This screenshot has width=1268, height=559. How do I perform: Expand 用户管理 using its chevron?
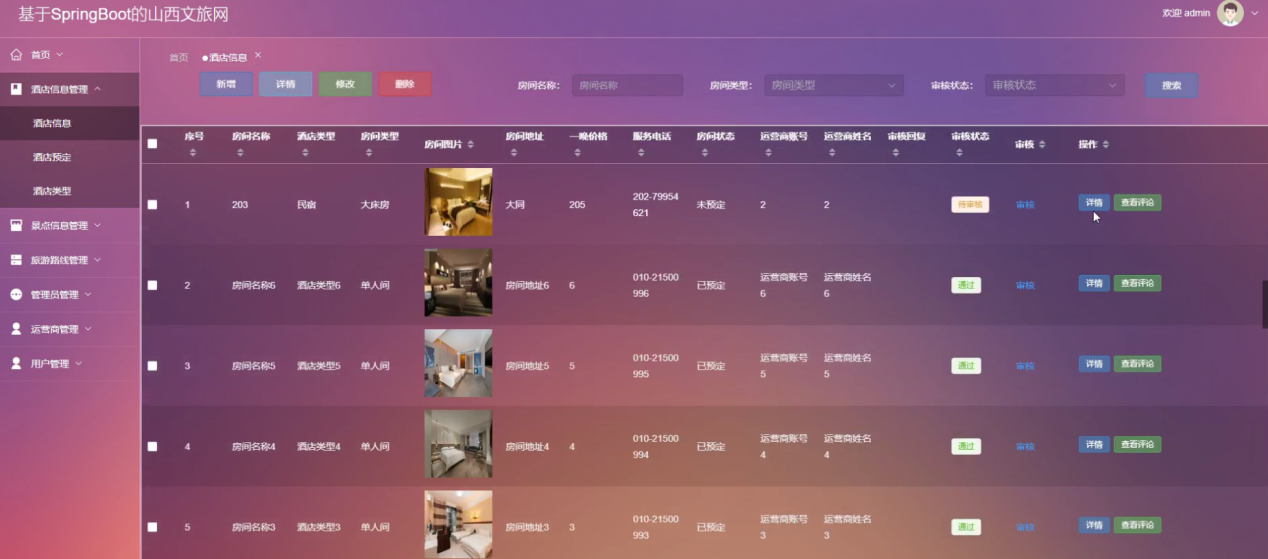tap(79, 363)
